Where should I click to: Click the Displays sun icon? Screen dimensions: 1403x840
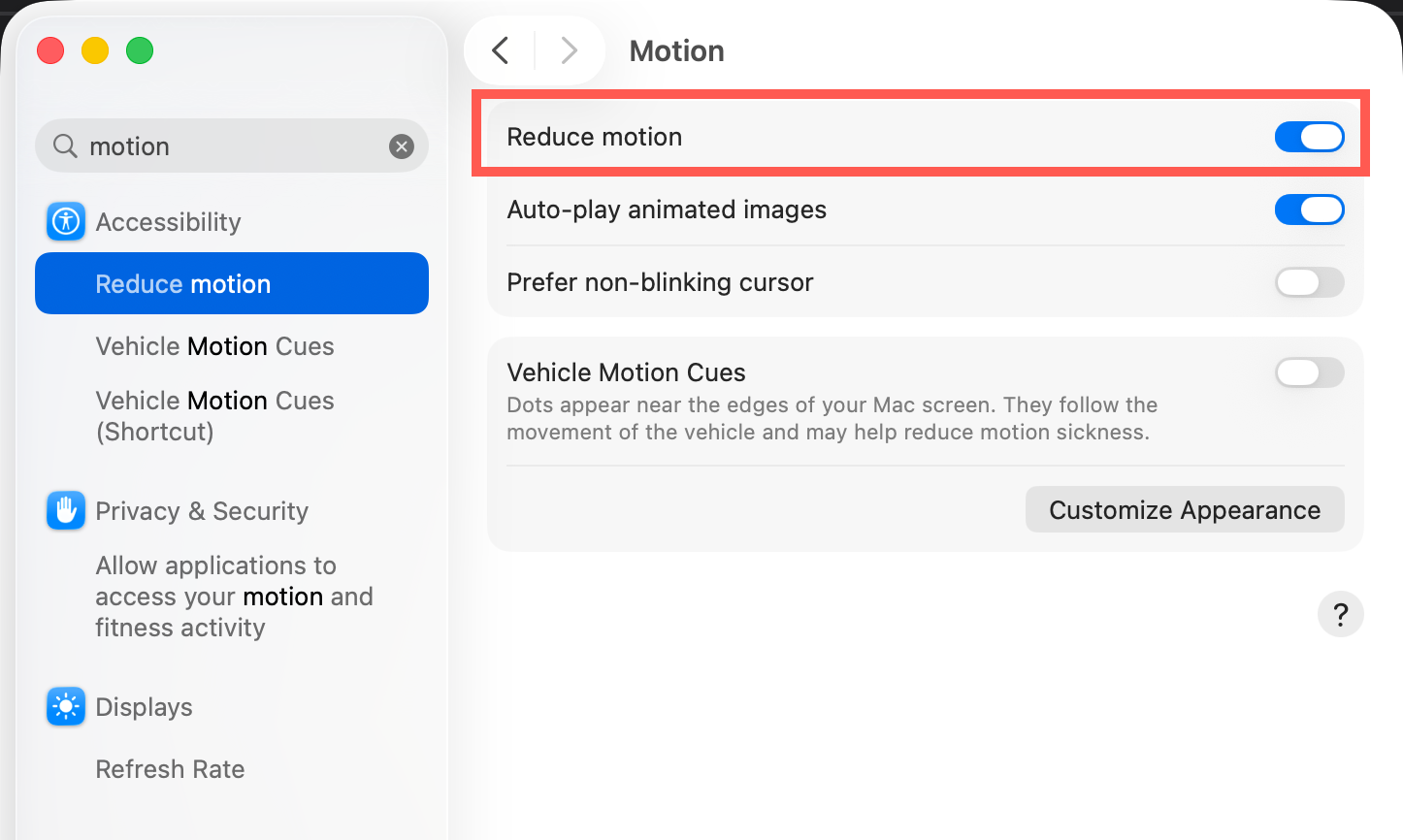tap(66, 707)
